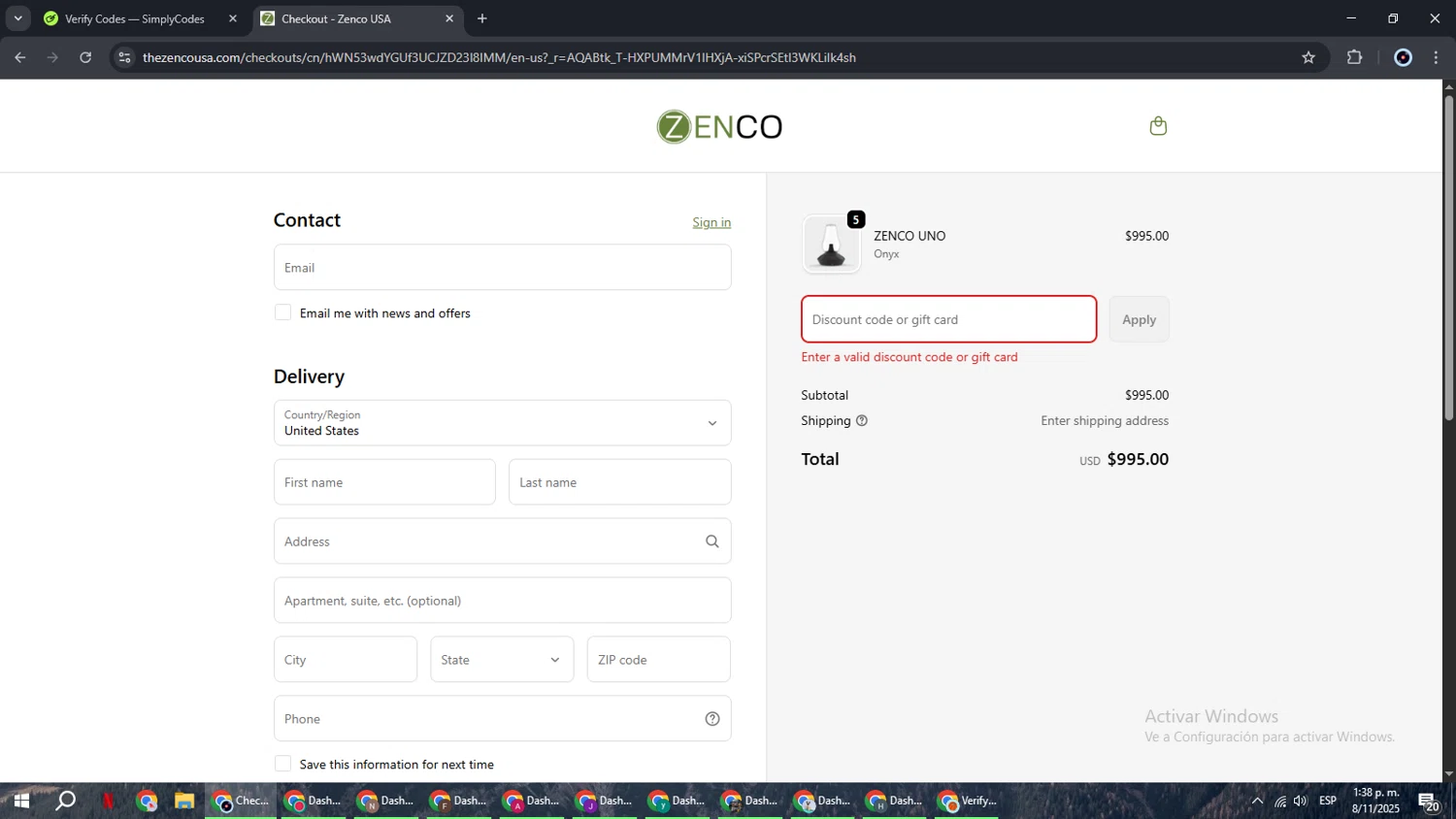Open the shopping bag cart icon
Image resolution: width=1456 pixels, height=819 pixels.
point(1158,126)
